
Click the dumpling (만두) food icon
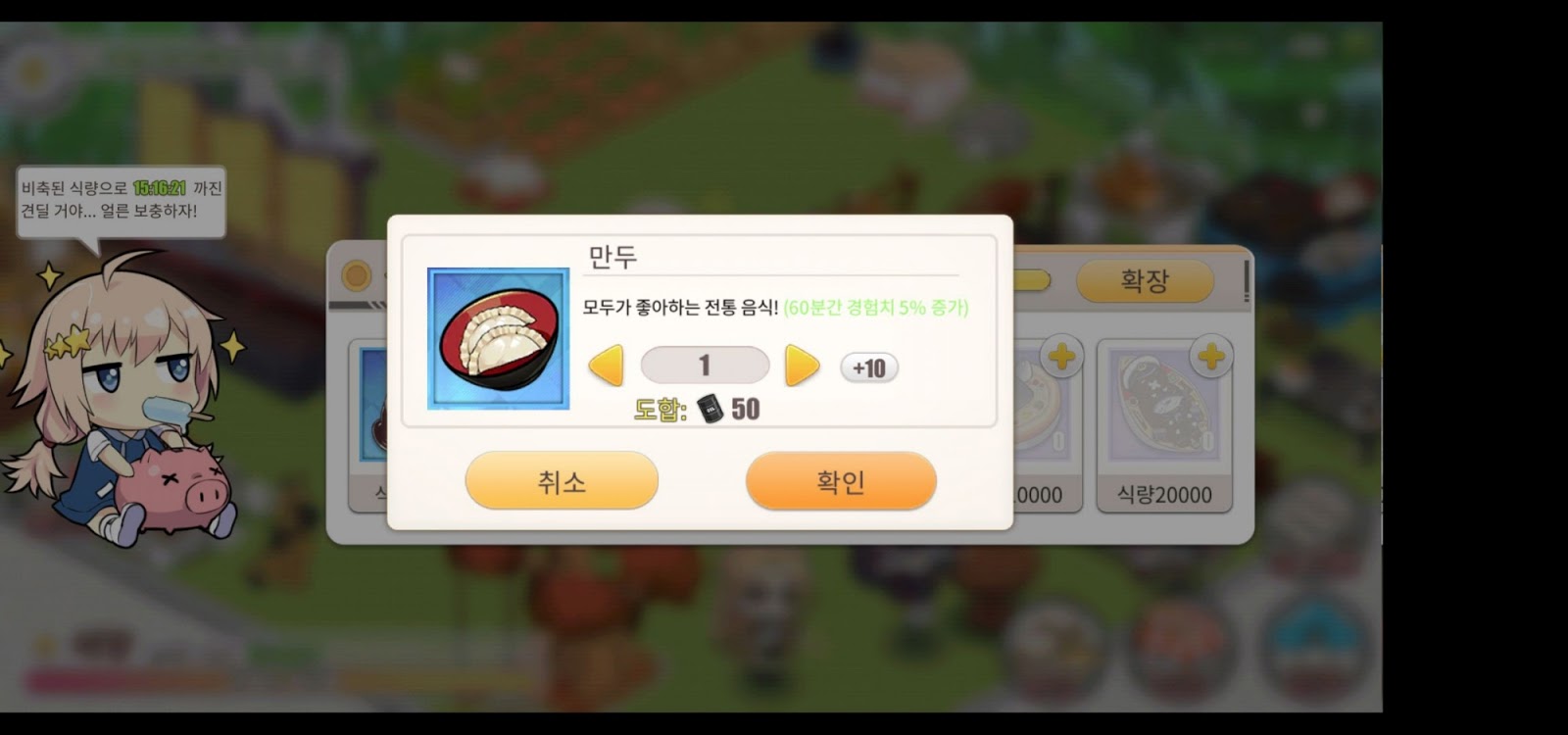498,338
